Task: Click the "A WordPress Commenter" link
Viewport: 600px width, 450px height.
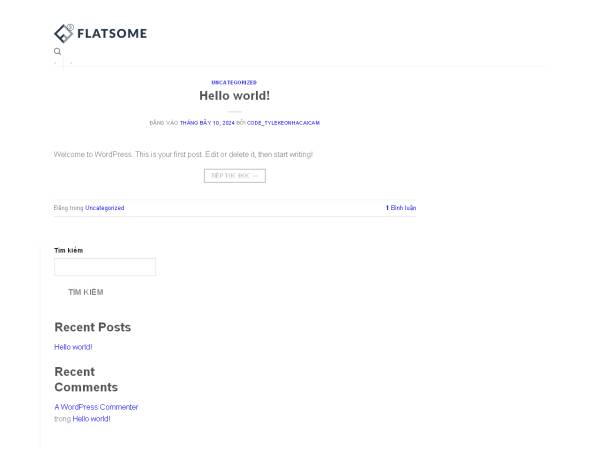Action: tap(96, 407)
